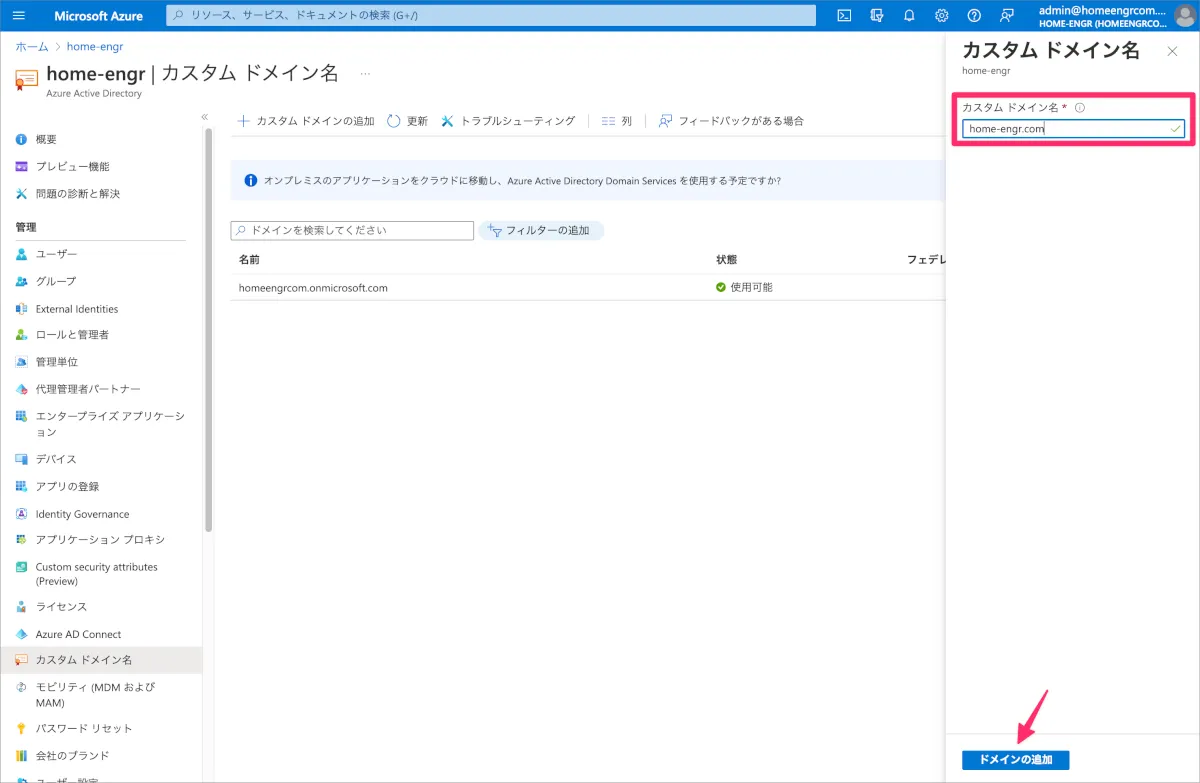
Task: Select Azure AD Connect in sidebar
Action: click(x=78, y=634)
